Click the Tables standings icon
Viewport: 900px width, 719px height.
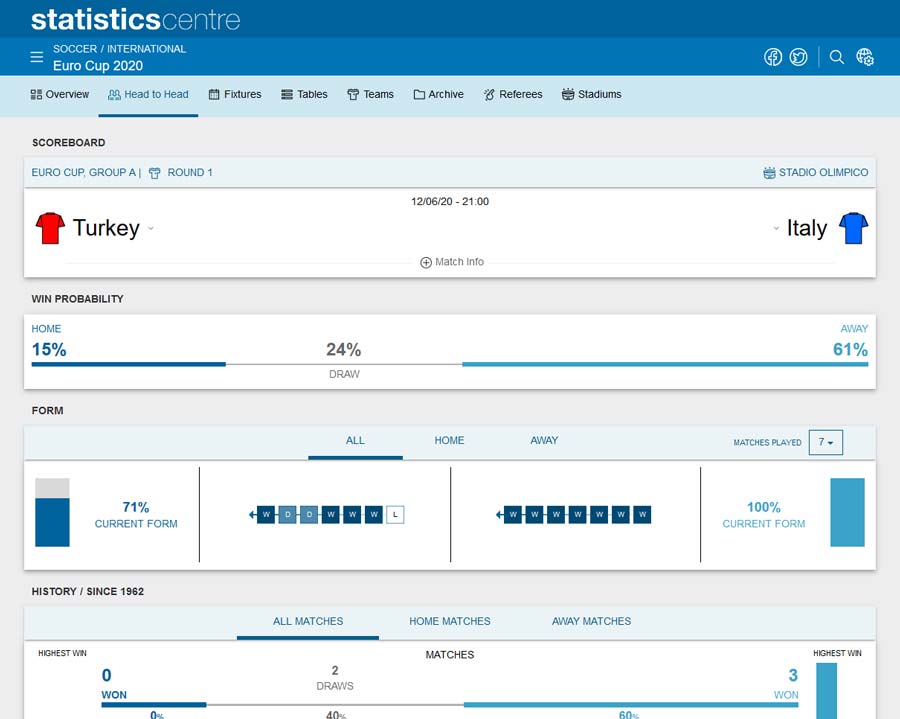(x=286, y=94)
